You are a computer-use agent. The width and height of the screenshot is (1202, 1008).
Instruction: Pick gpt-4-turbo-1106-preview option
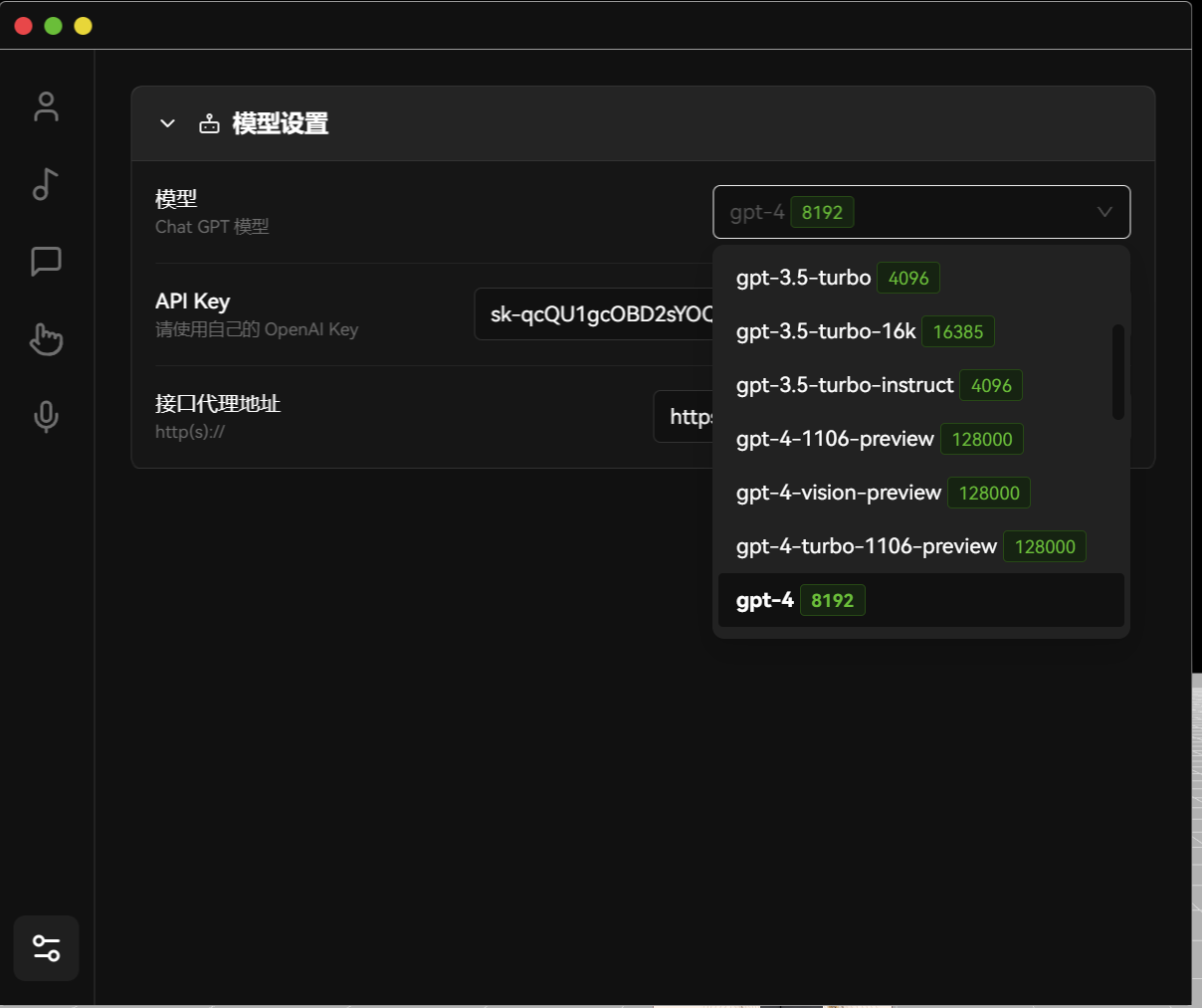(x=921, y=546)
